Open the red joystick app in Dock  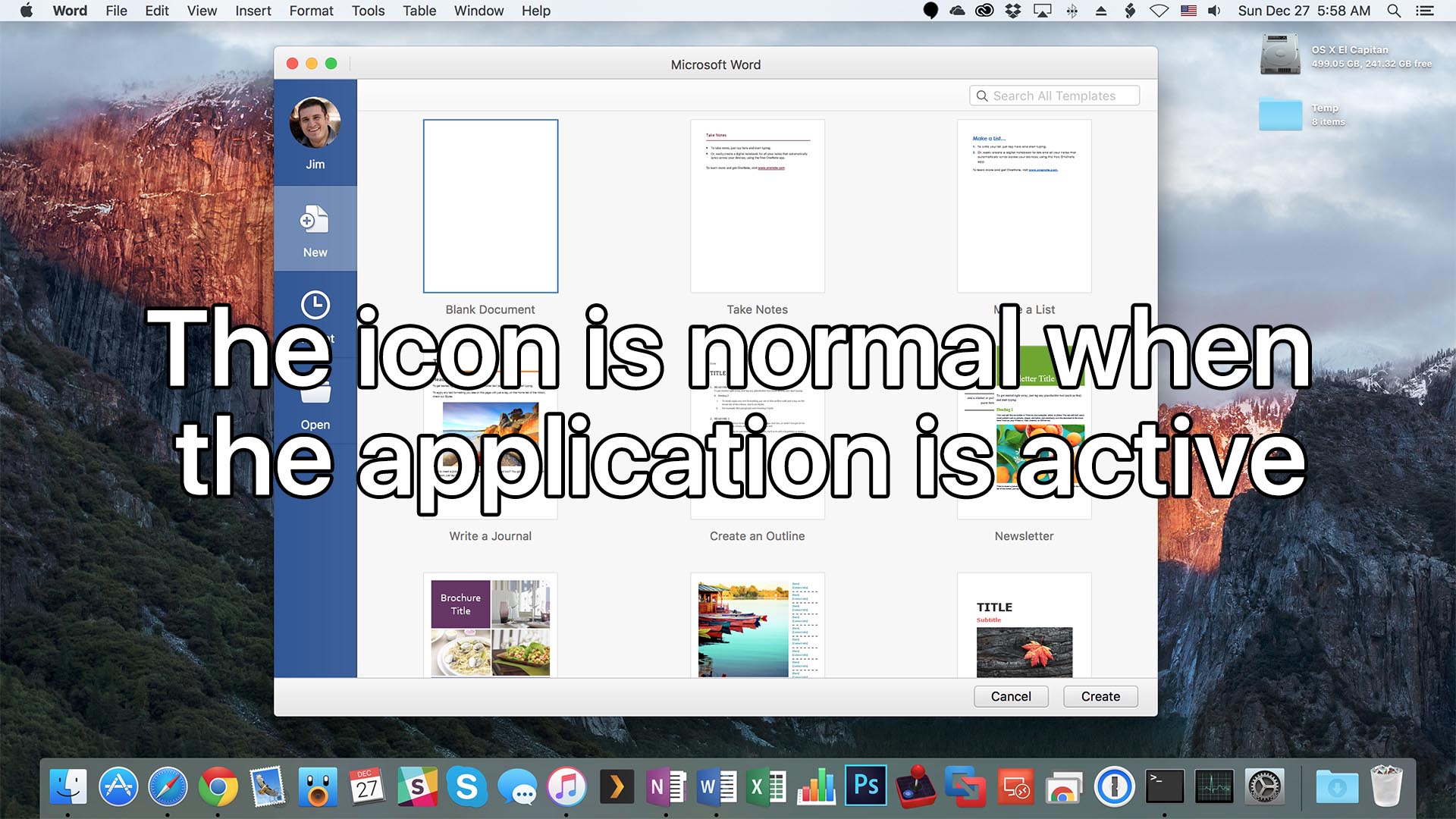(915, 786)
